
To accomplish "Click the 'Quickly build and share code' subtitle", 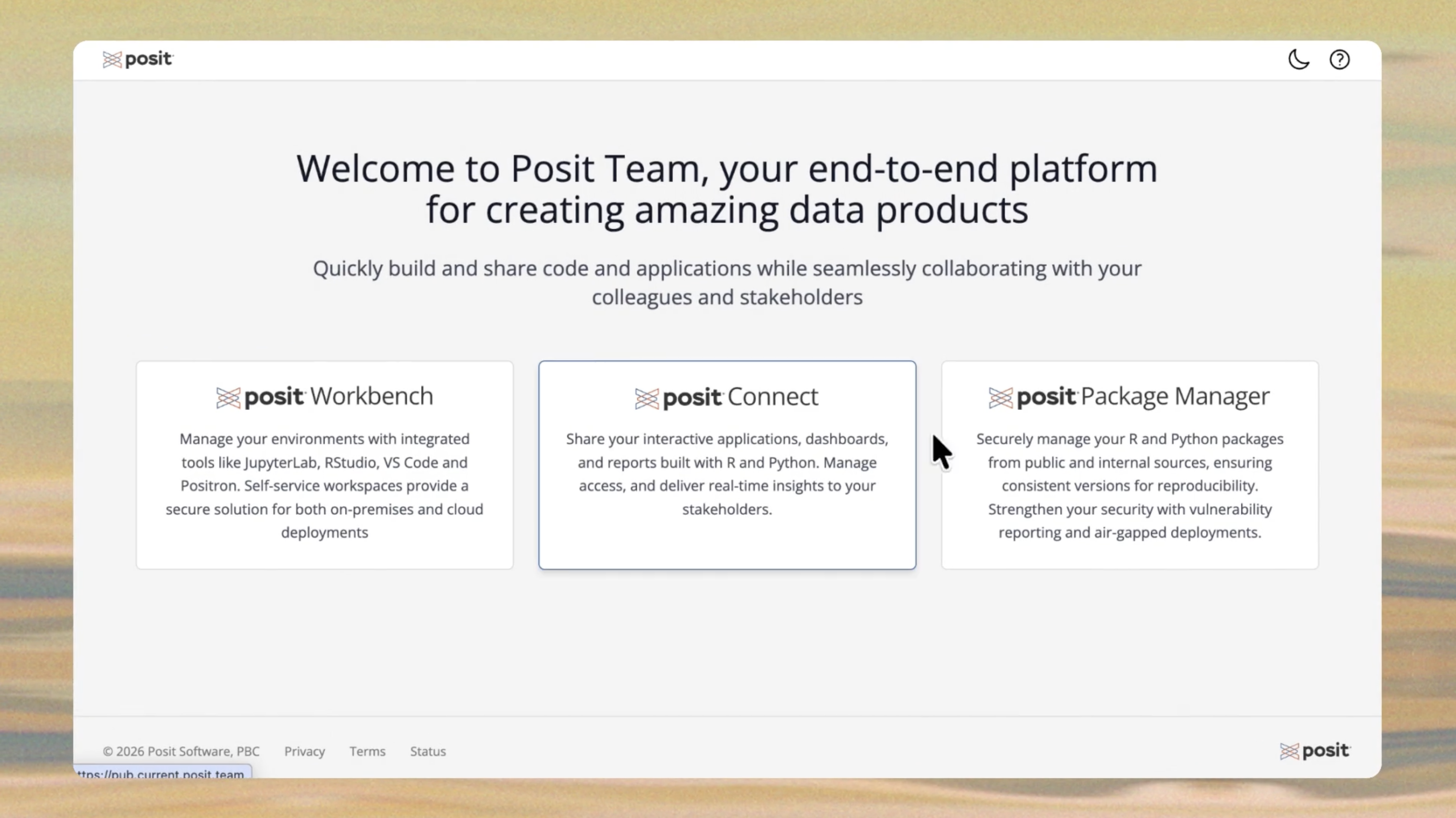I will [727, 283].
